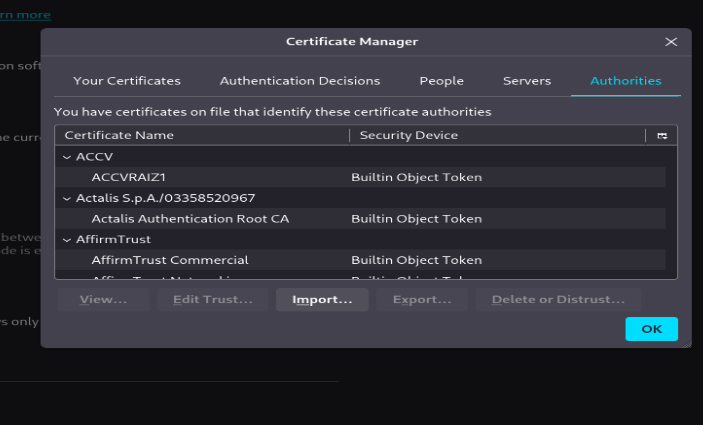Open the Authentication Decisions tab

coord(300,81)
